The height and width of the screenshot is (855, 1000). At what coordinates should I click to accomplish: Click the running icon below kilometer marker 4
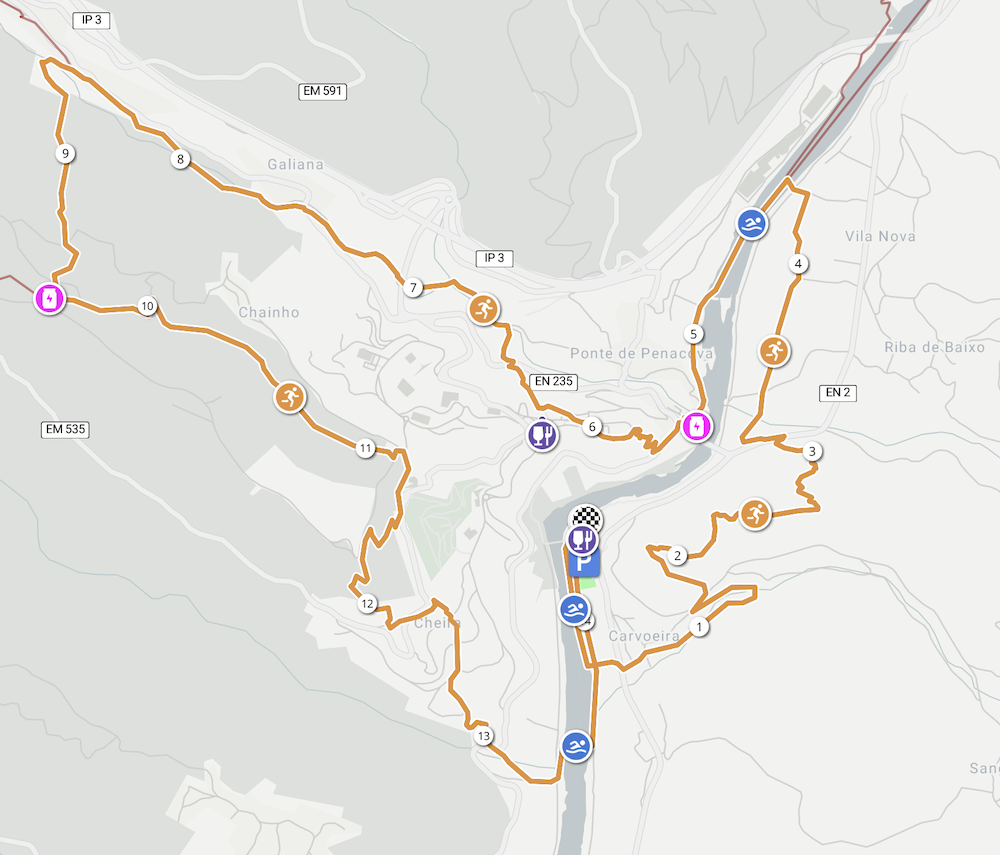click(774, 351)
